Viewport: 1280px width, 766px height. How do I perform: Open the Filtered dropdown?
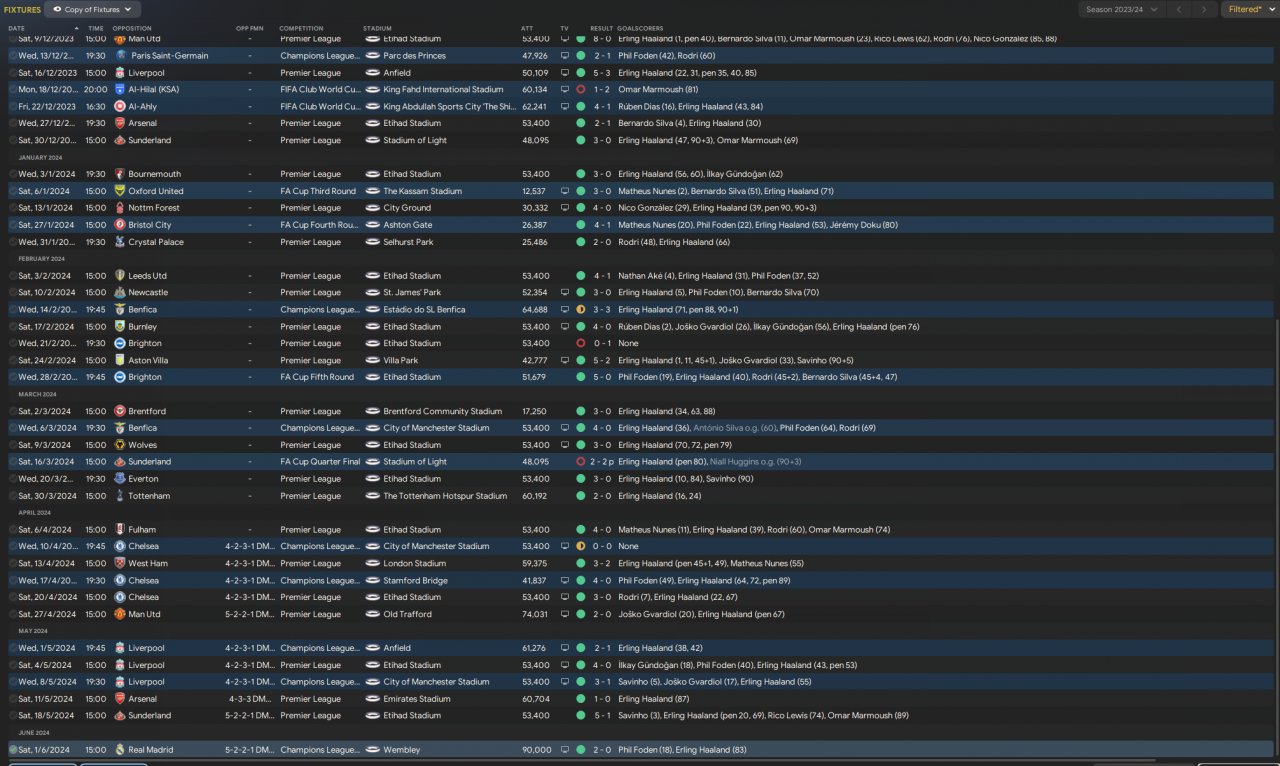pos(1249,9)
